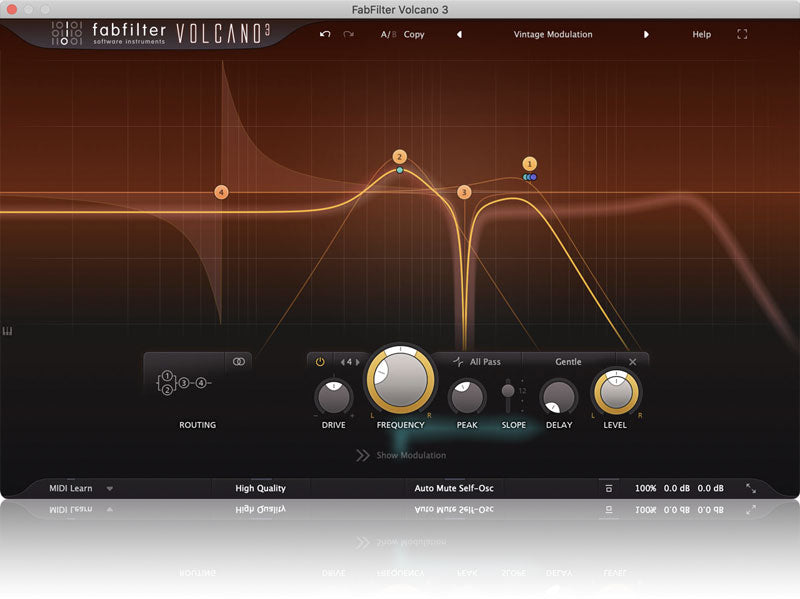Open the Gentle filter style dropdown
800x599 pixels.
point(568,361)
